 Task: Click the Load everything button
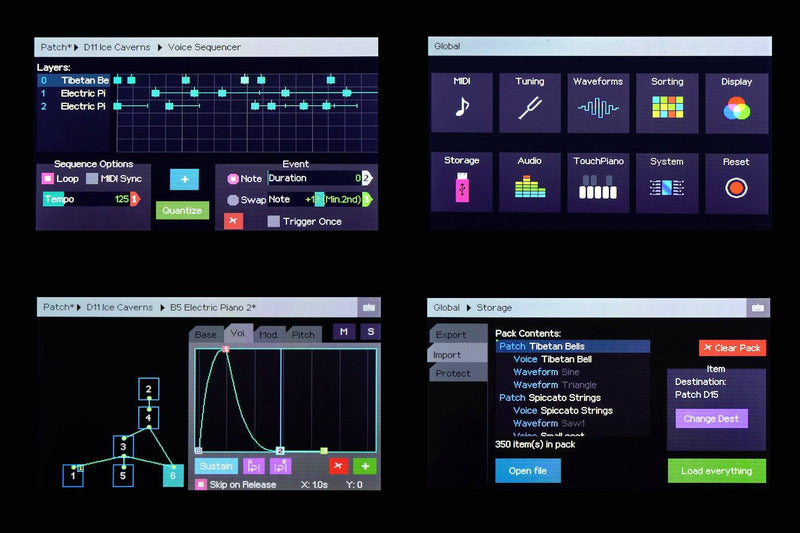pyautogui.click(x=716, y=471)
